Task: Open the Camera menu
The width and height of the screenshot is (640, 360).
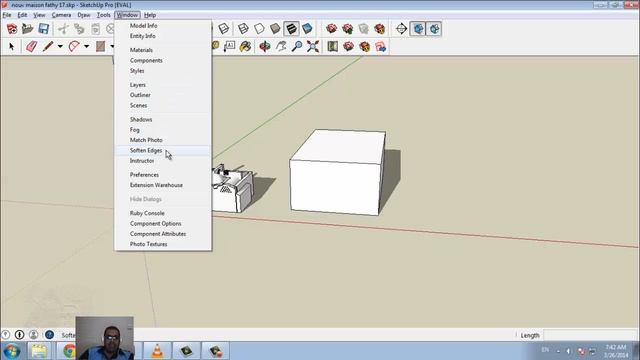Action: tap(61, 15)
